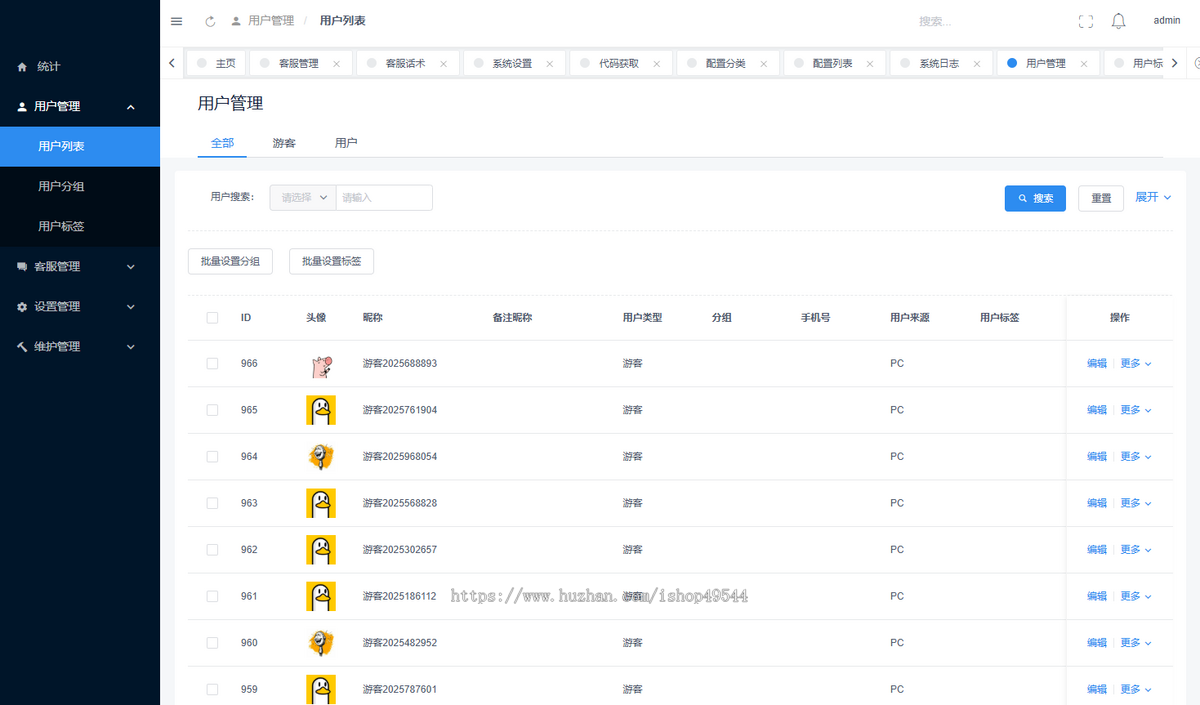This screenshot has height=705, width=1200.
Task: Close the active 用户管理 tab
Action: coord(1085,63)
